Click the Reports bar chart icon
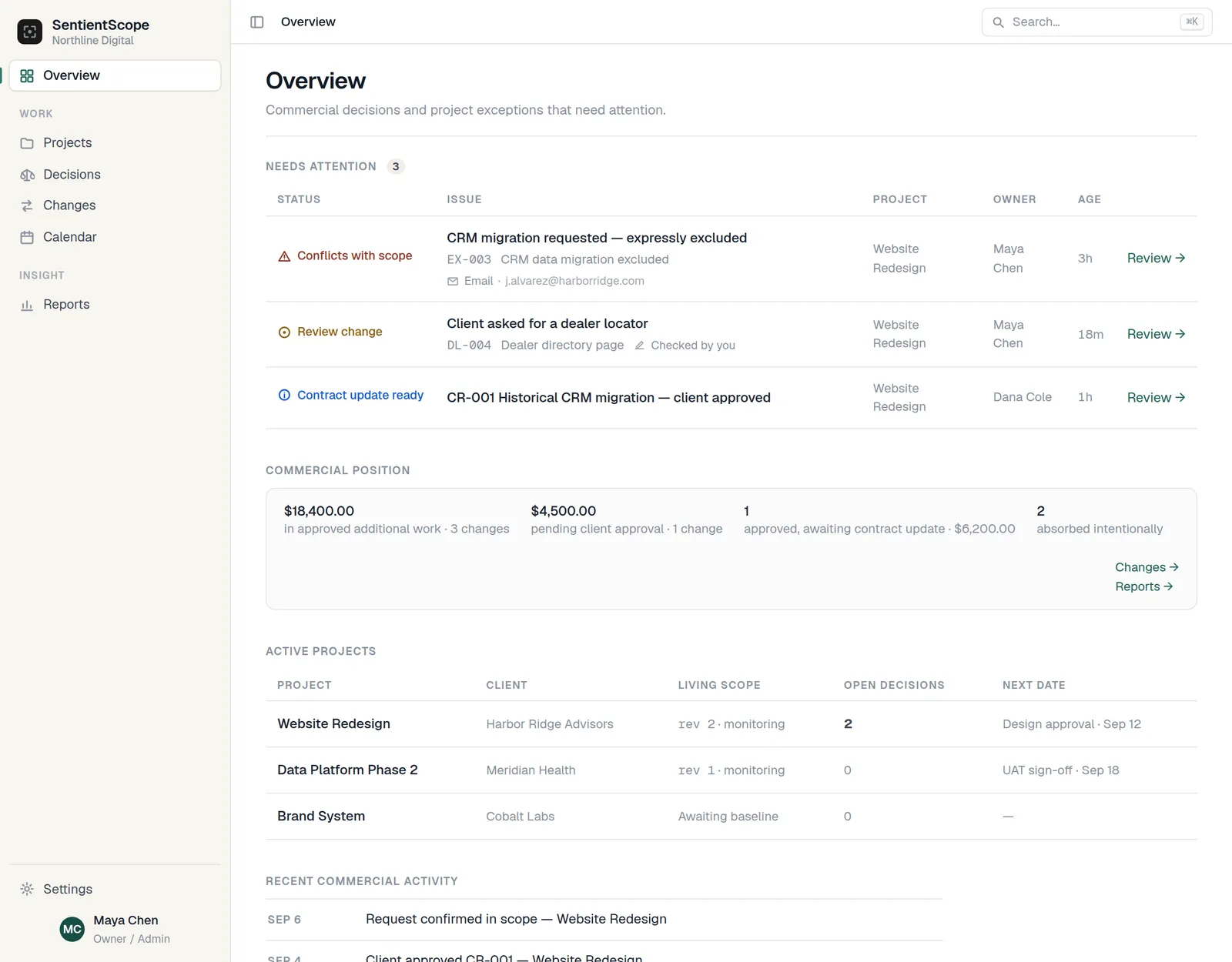1232x962 pixels. click(27, 305)
